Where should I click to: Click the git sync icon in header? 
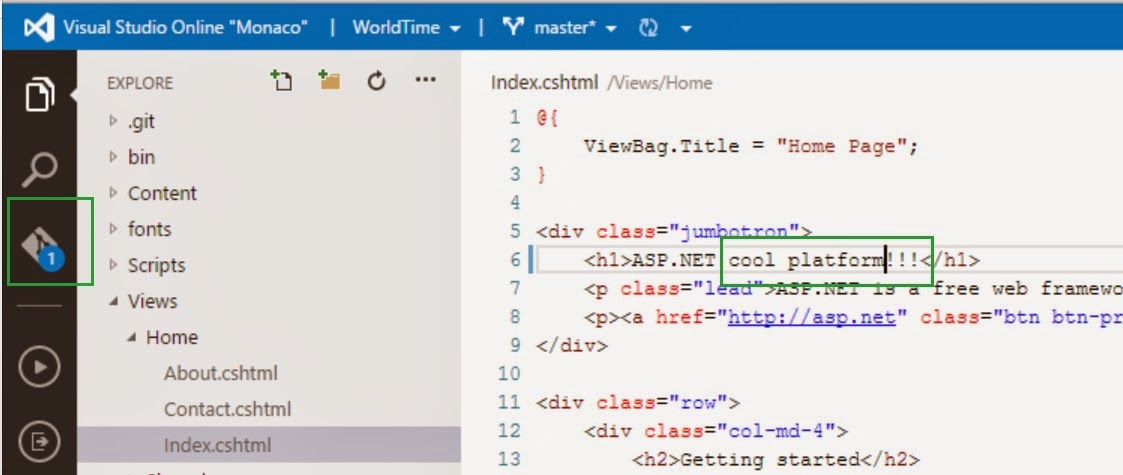pos(648,28)
